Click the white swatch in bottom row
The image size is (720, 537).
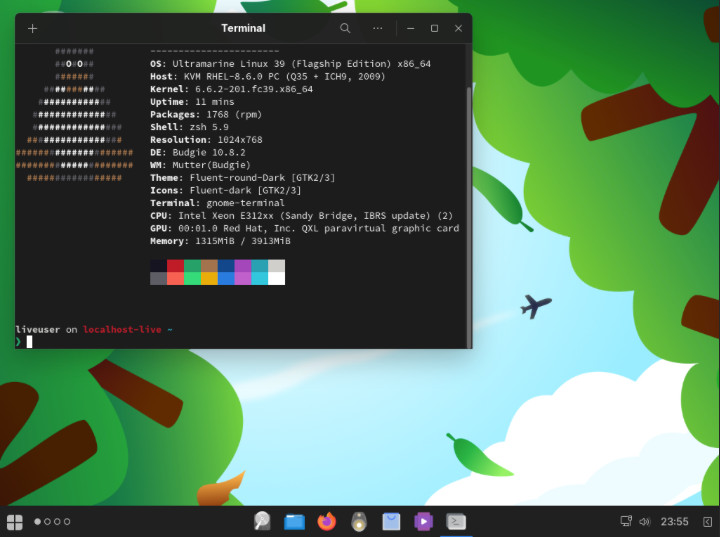(276, 278)
